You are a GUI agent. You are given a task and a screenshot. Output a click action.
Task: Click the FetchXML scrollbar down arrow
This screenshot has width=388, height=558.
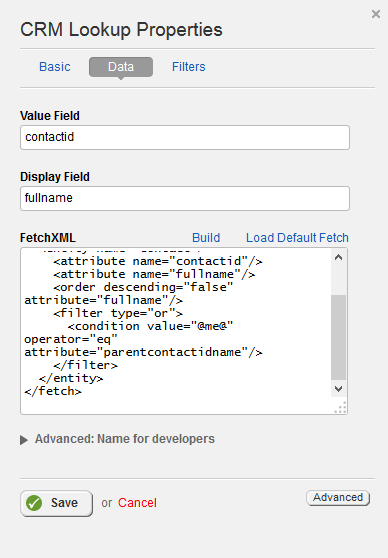pyautogui.click(x=339, y=389)
